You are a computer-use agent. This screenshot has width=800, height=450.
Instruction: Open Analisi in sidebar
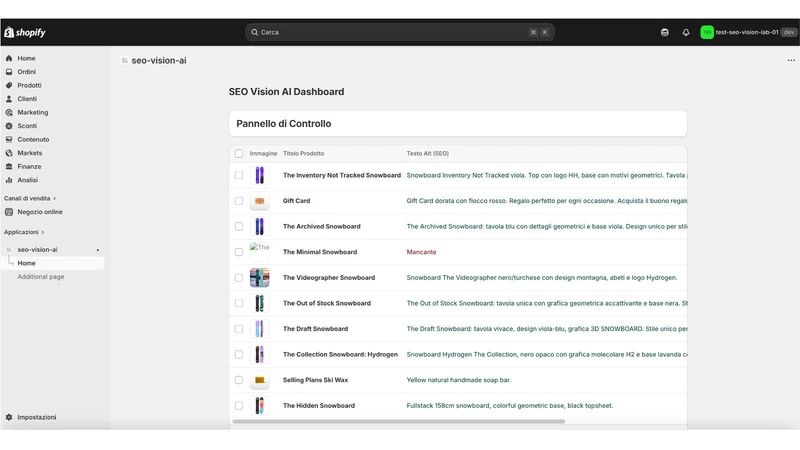tap(28, 180)
